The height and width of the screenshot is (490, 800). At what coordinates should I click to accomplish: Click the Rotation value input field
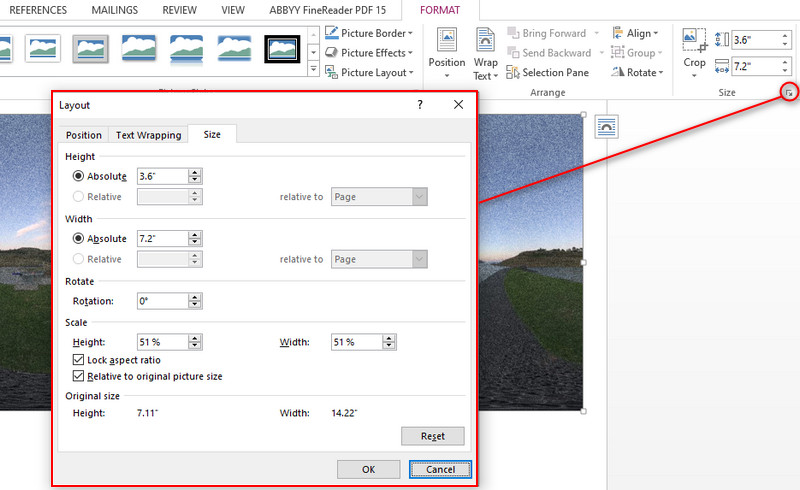tap(160, 301)
